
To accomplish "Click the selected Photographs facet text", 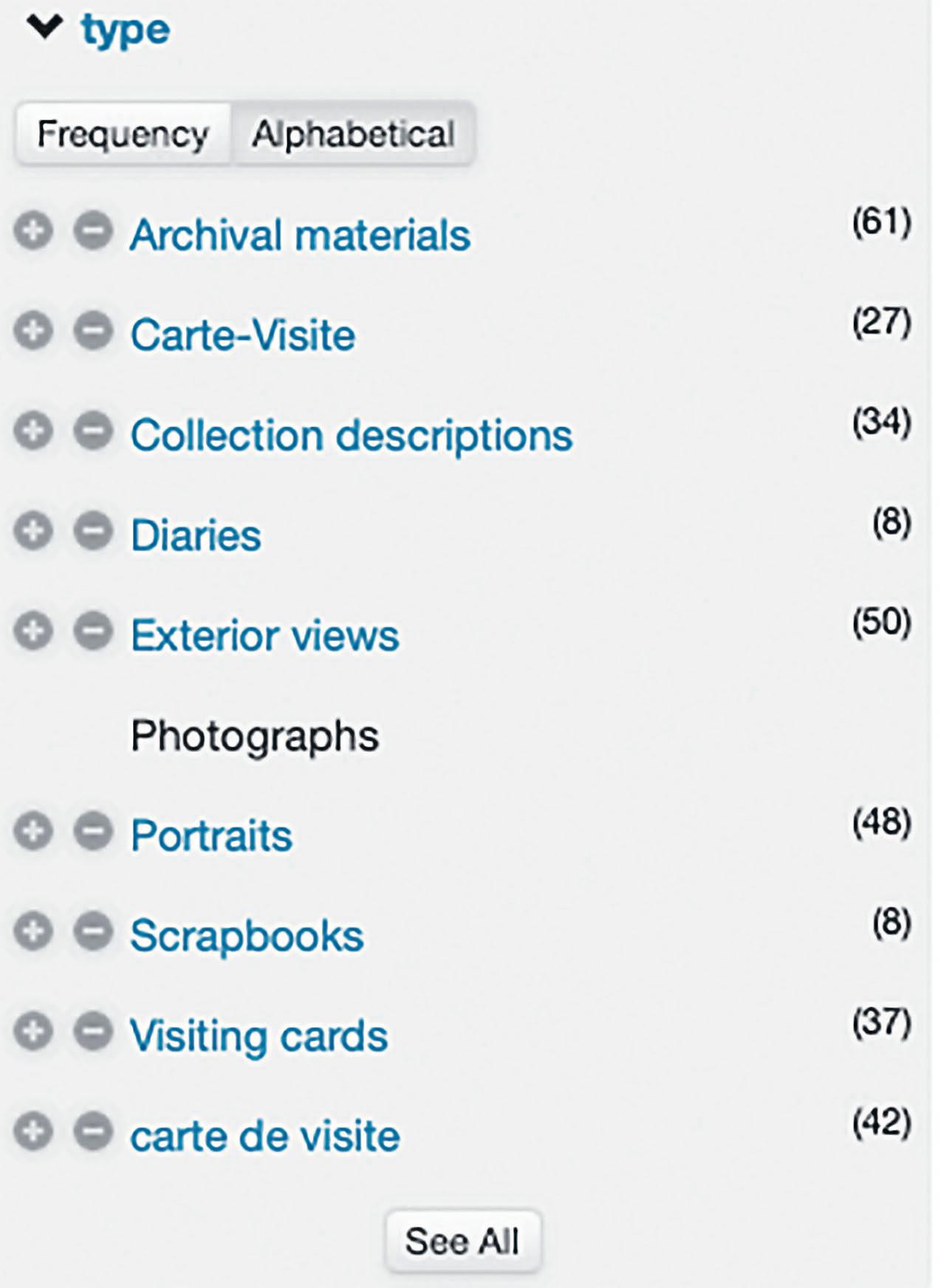I will click(255, 736).
